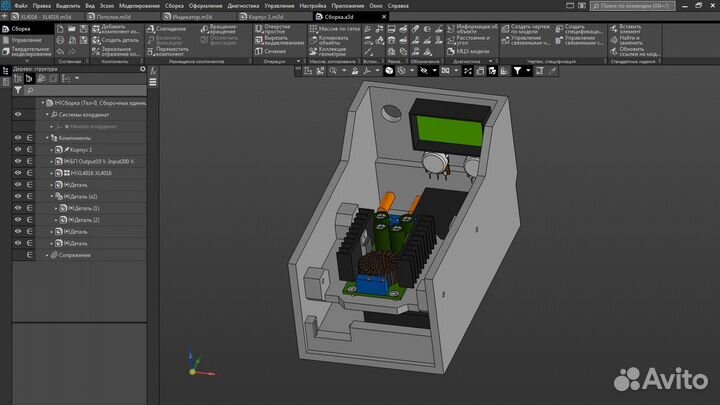The width and height of the screenshot is (720, 405).
Task: Select the Совпадение mate tool
Action: pyautogui.click(x=167, y=28)
